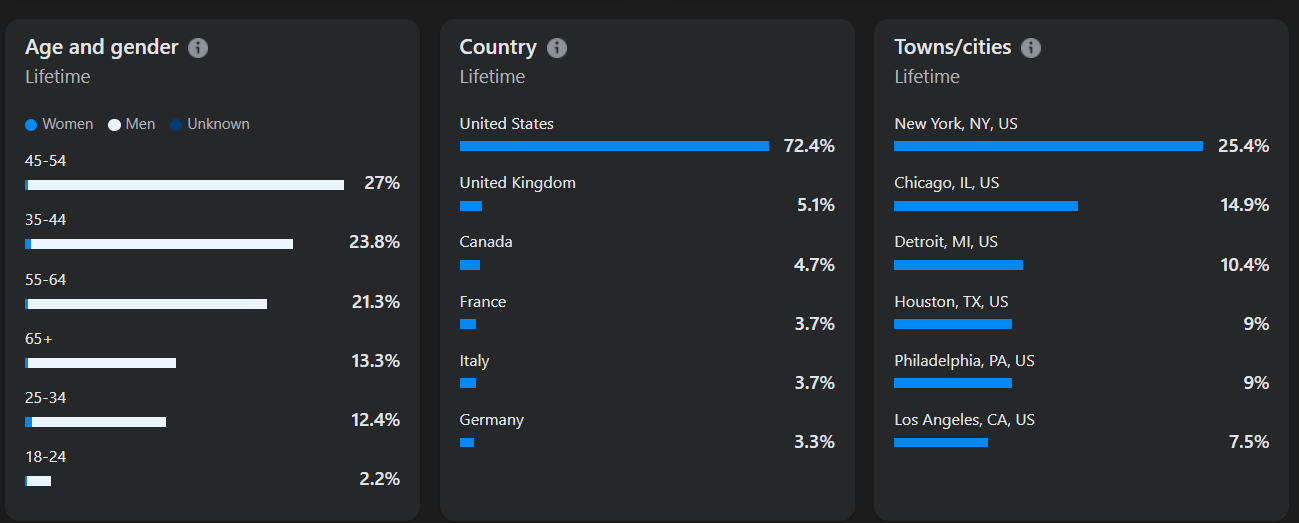Click the Towns/cities info icon
Screen dimensions: 1299x523
point(1031,48)
